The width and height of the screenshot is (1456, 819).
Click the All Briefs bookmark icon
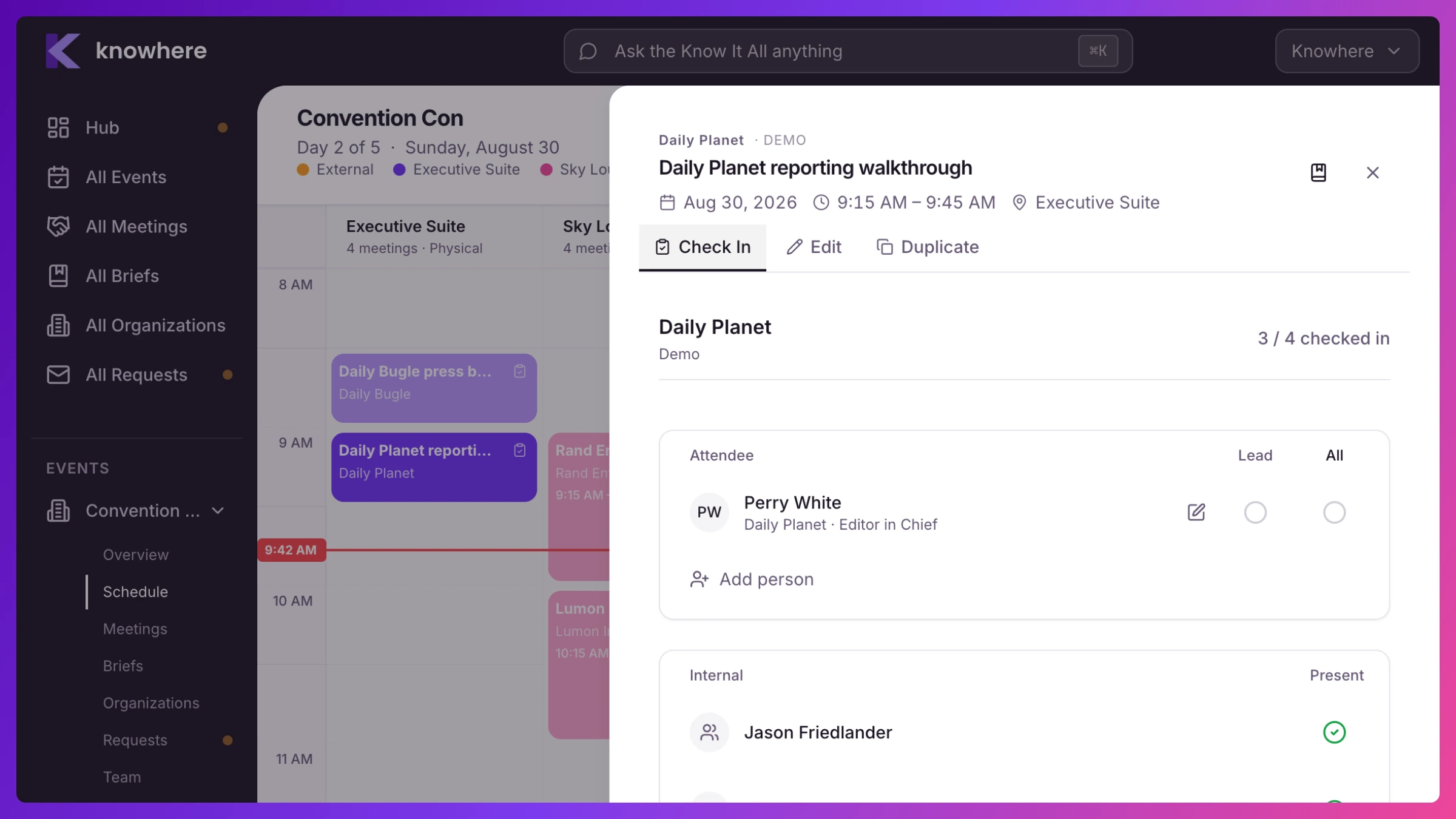click(x=58, y=276)
